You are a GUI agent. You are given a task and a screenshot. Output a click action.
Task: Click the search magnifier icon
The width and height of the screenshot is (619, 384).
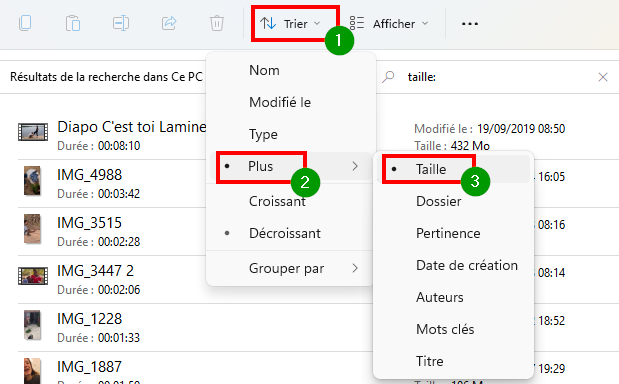388,77
